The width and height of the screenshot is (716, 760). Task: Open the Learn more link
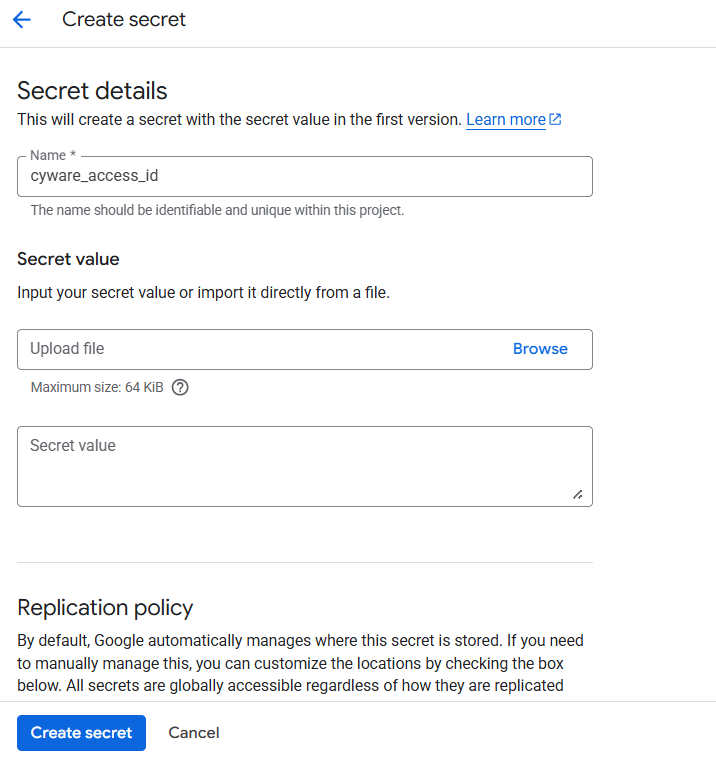pyautogui.click(x=505, y=120)
